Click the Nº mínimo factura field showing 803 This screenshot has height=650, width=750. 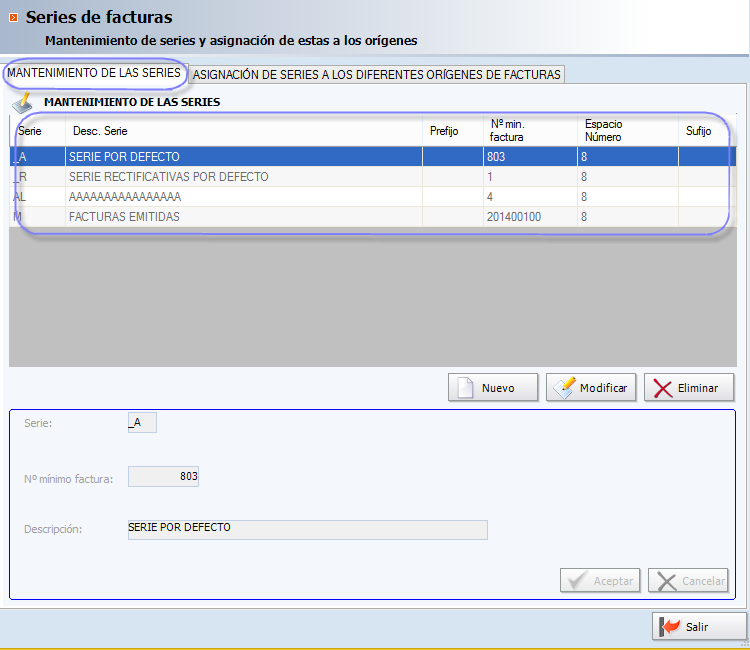tap(163, 476)
